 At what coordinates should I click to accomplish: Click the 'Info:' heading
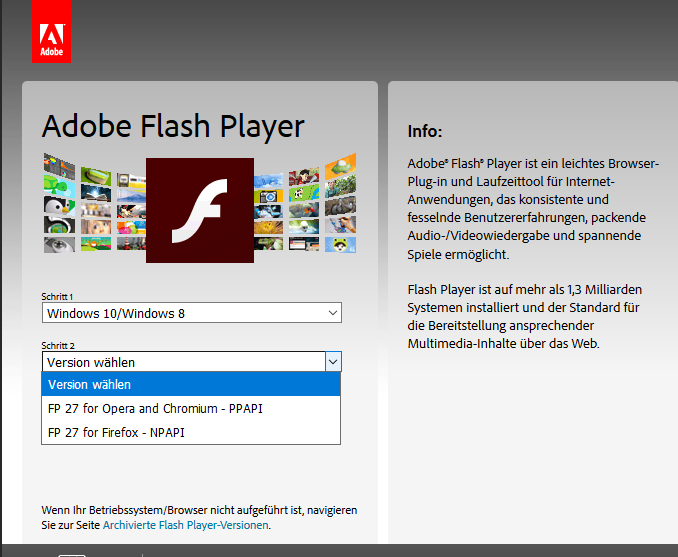click(x=425, y=131)
